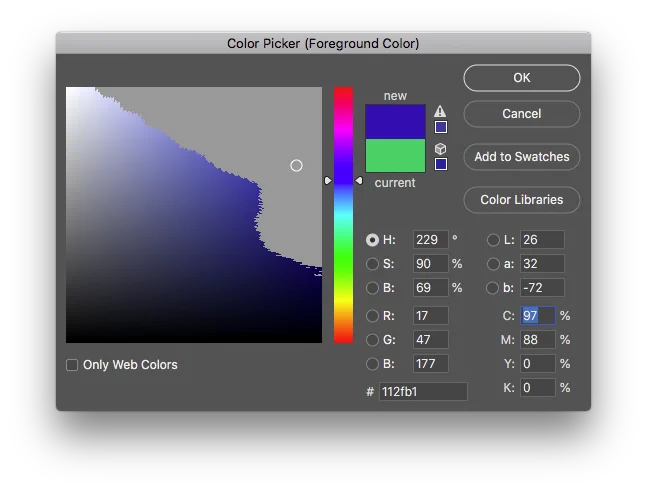Click the R field showing 17
The width and height of the screenshot is (647, 491).
click(431, 316)
